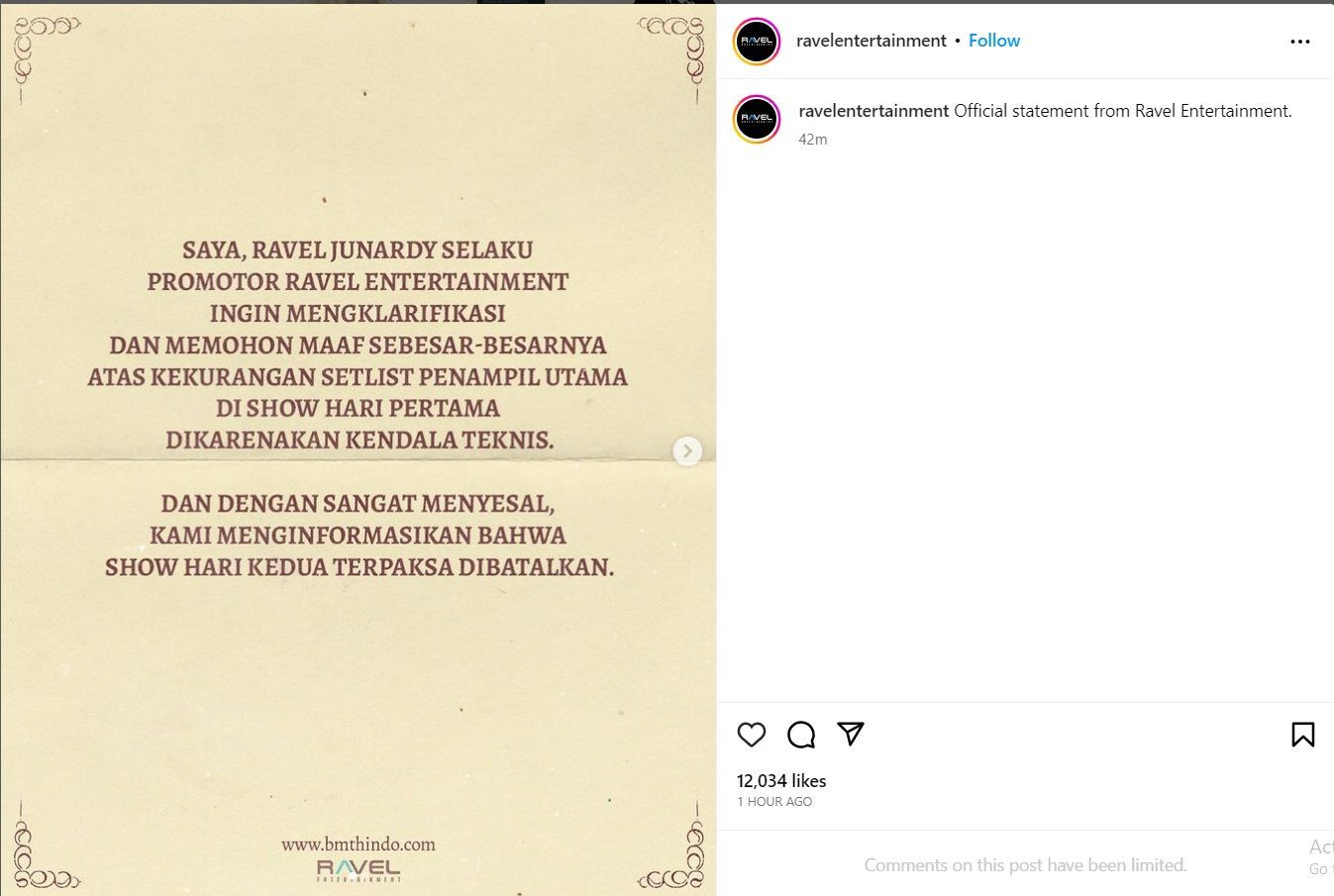Select the apology statement text in the image
Image resolution: width=1334 pixels, height=896 pixels.
tap(358, 408)
